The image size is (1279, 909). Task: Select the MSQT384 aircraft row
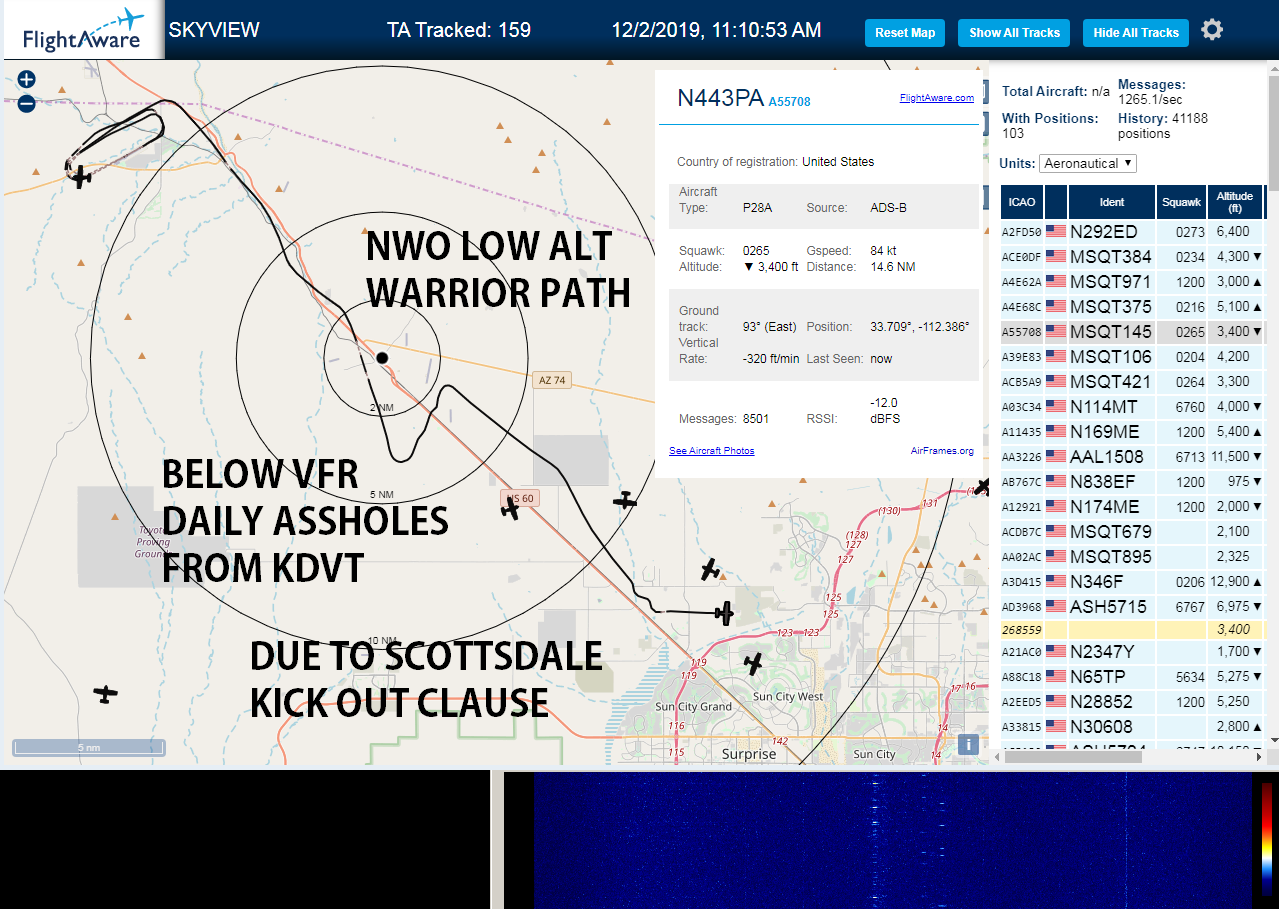click(x=1133, y=256)
